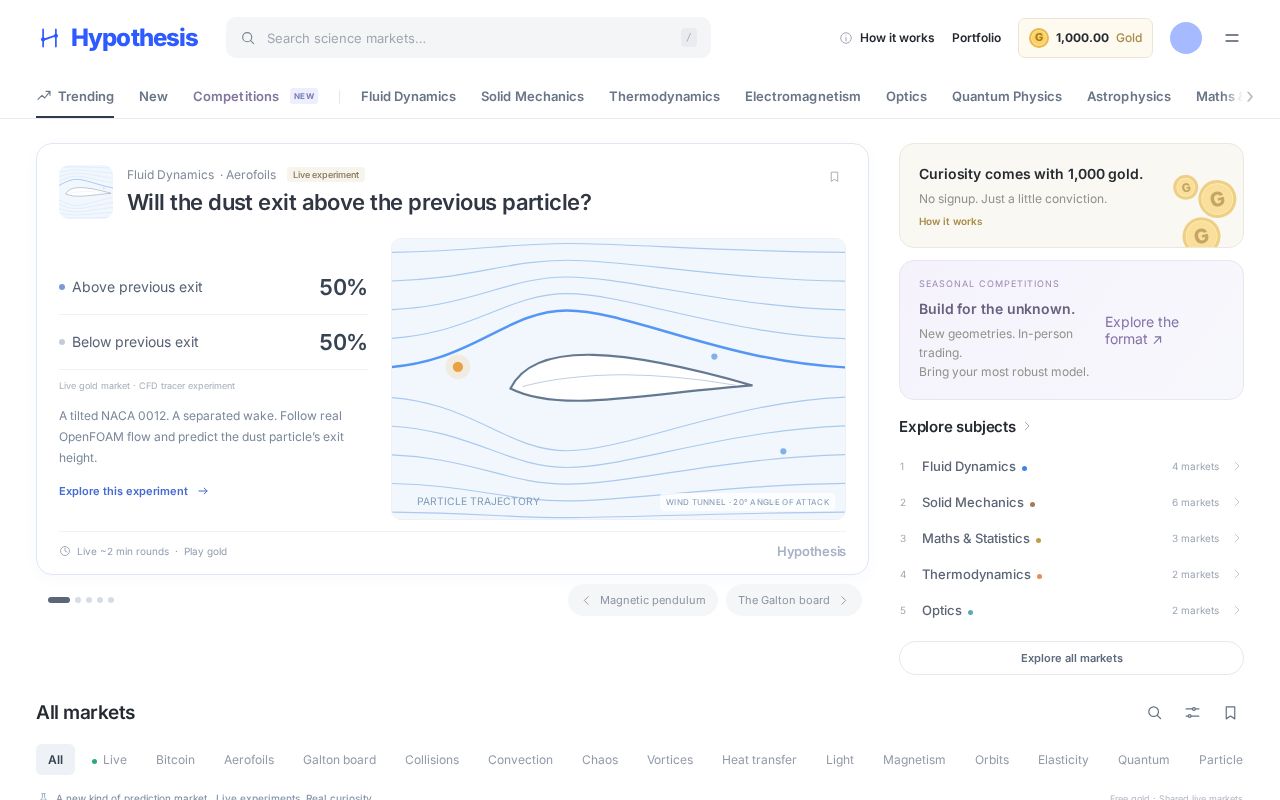The height and width of the screenshot is (800, 1280).
Task: Toggle the All filter chip
Action: 55,760
